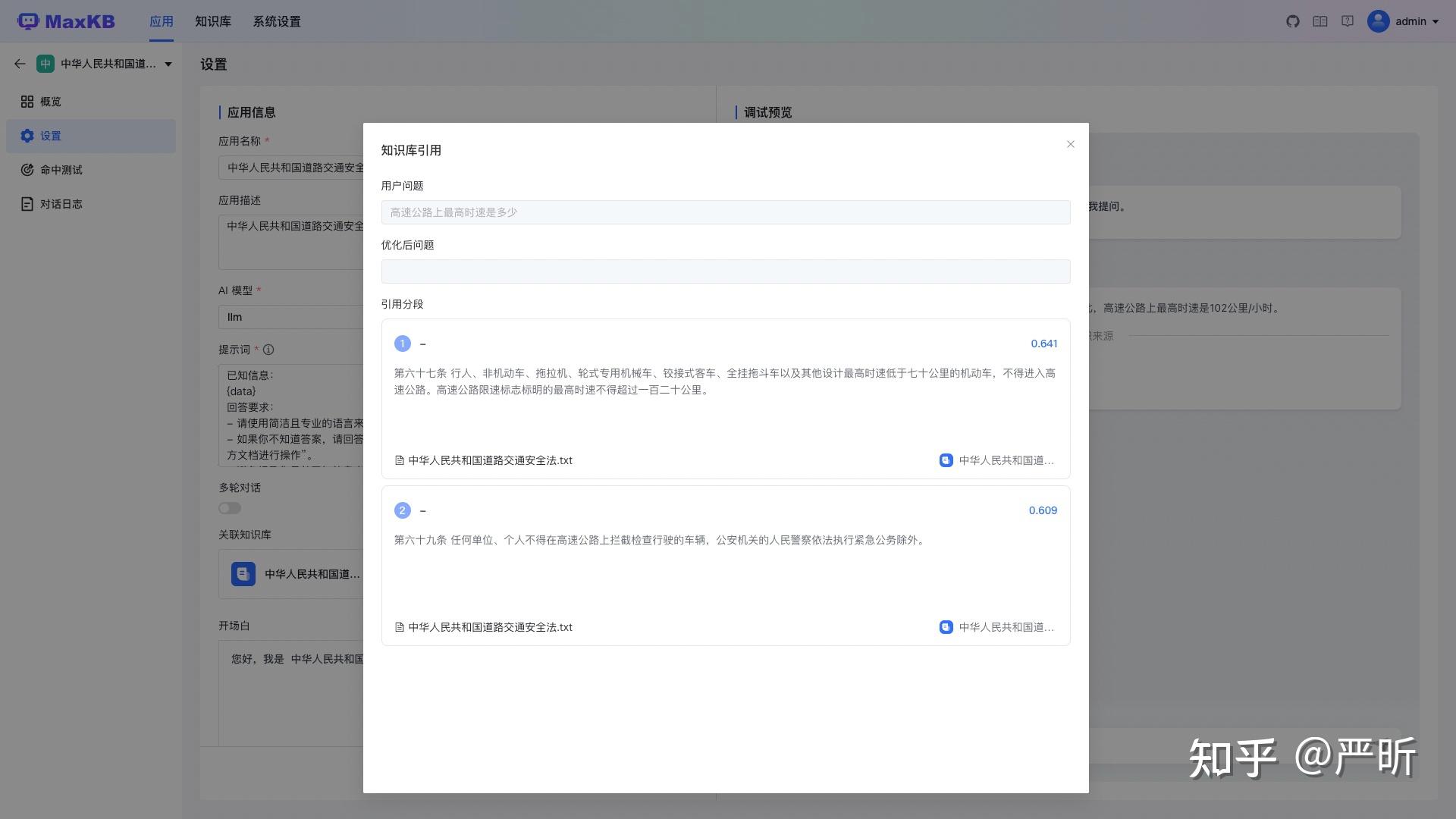Image resolution: width=1456 pixels, height=819 pixels.
Task: Open the 系统设置 menu
Action: click(276, 21)
